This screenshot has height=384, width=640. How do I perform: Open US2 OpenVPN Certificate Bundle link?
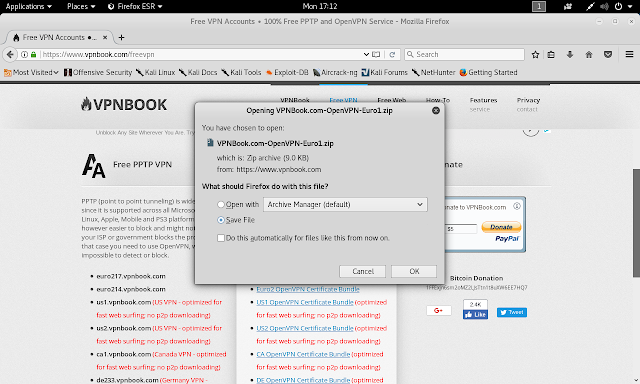click(x=304, y=329)
